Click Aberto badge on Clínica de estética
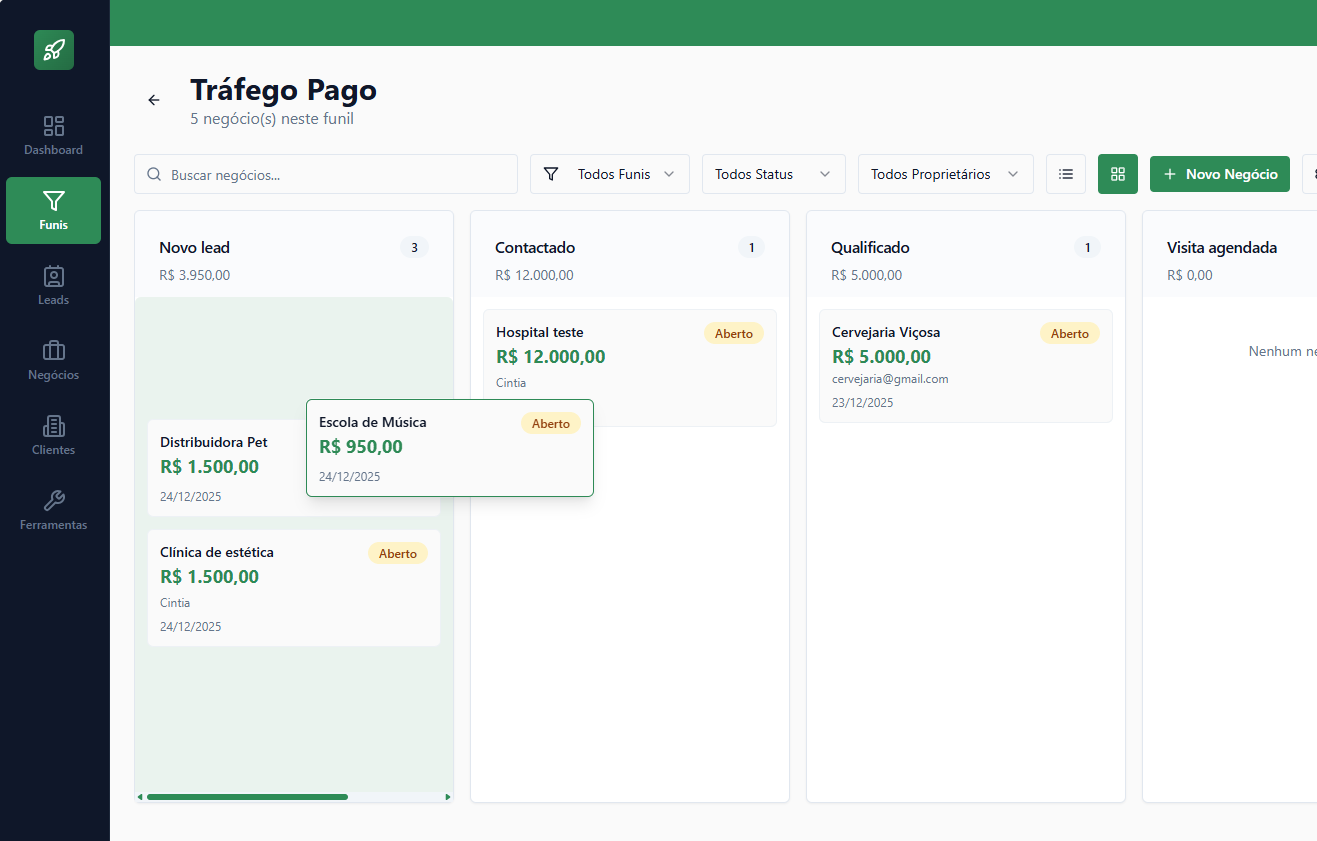 tap(398, 553)
